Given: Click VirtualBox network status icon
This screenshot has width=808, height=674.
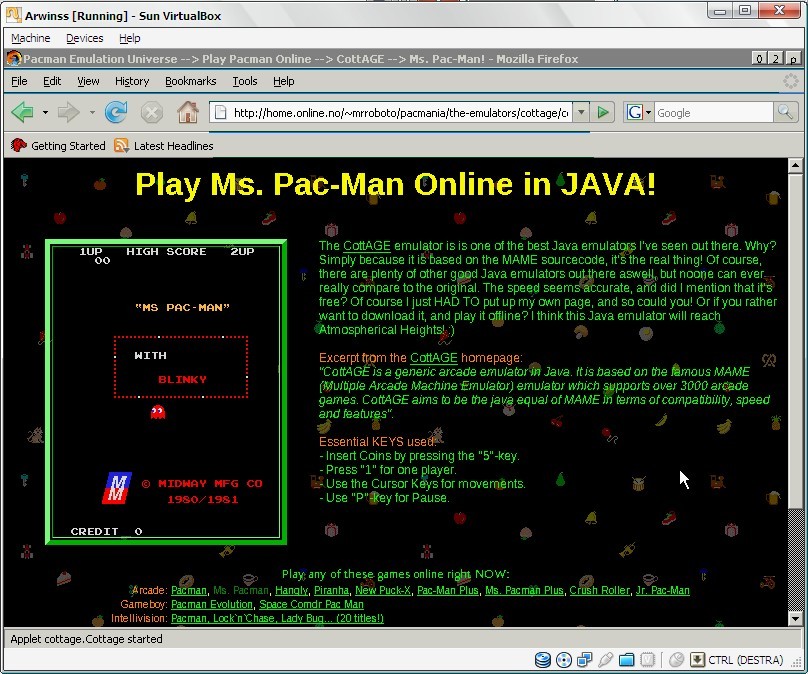Looking at the screenshot, I should click(585, 660).
